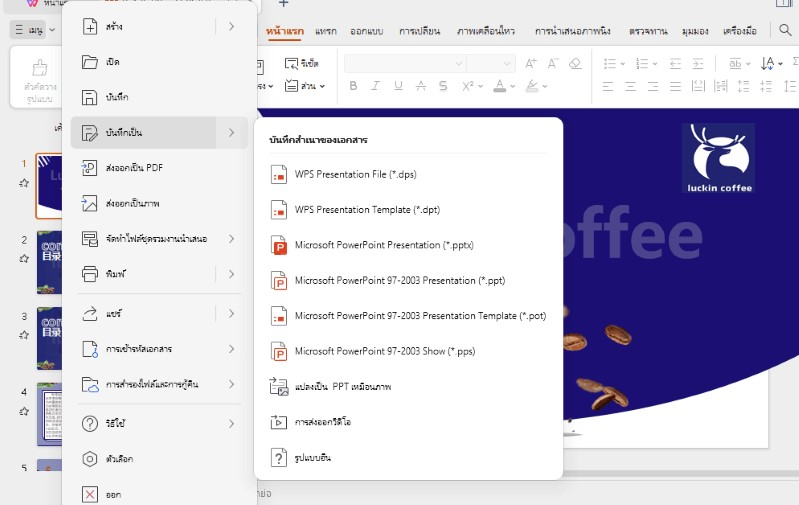Screen dimensions: 799x505
Task: Switch to the ภาพเคลื่อนไหว ribbon tab
Action: tap(486, 31)
